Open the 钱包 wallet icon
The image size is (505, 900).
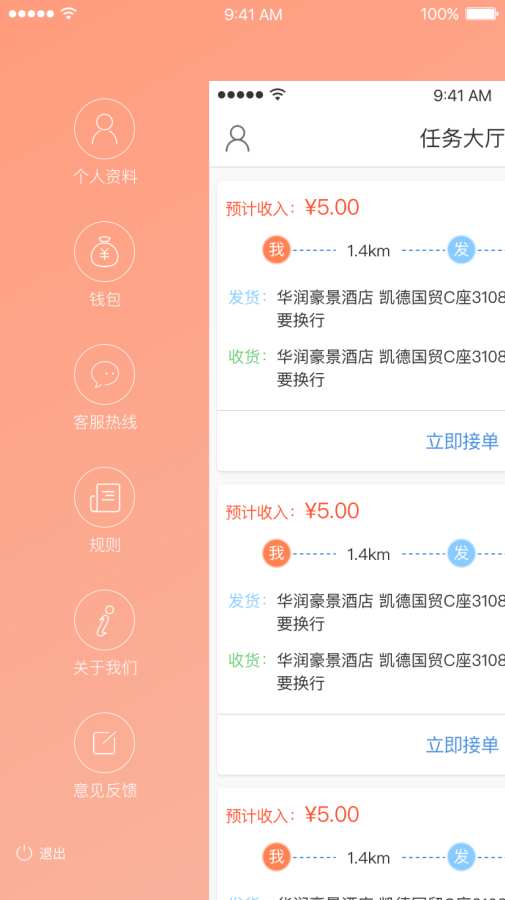tap(104, 251)
